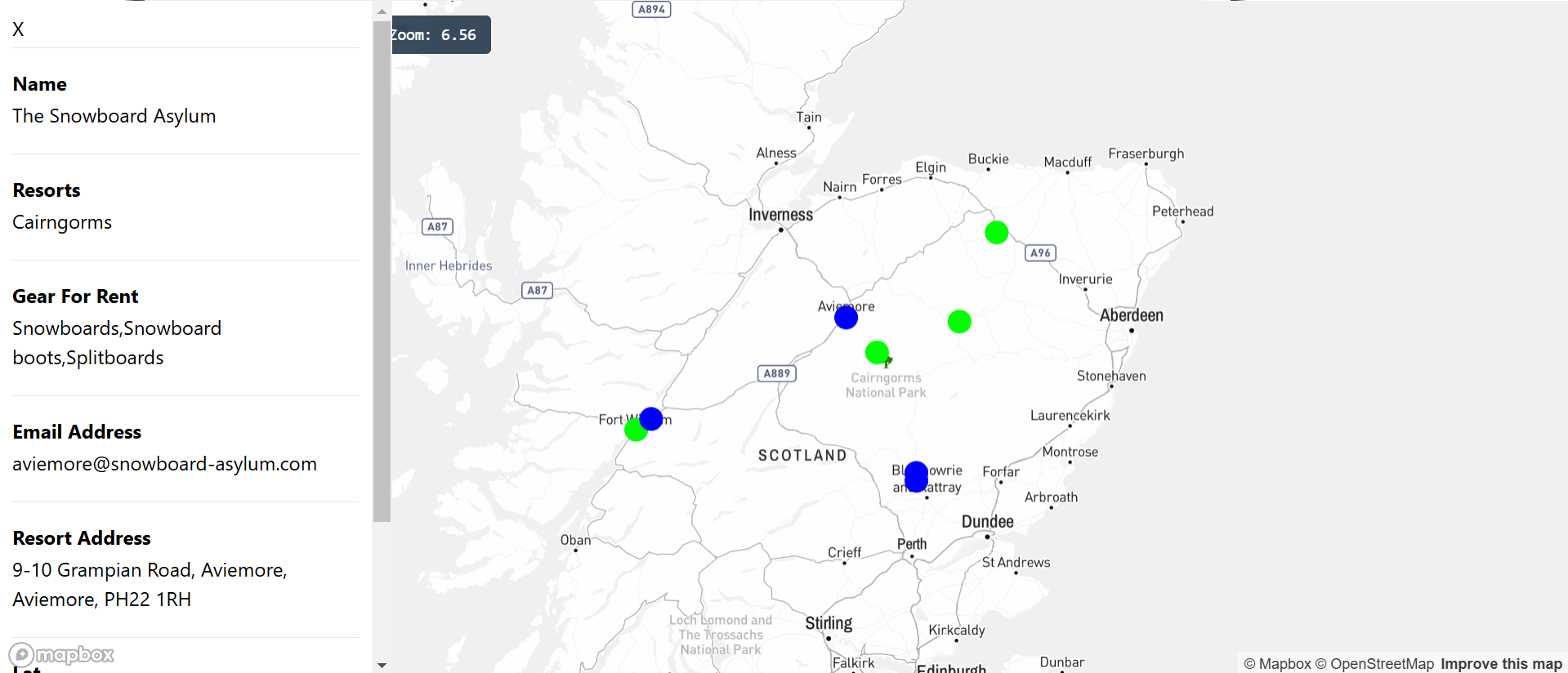Click the Peterhead town label

1182,212
